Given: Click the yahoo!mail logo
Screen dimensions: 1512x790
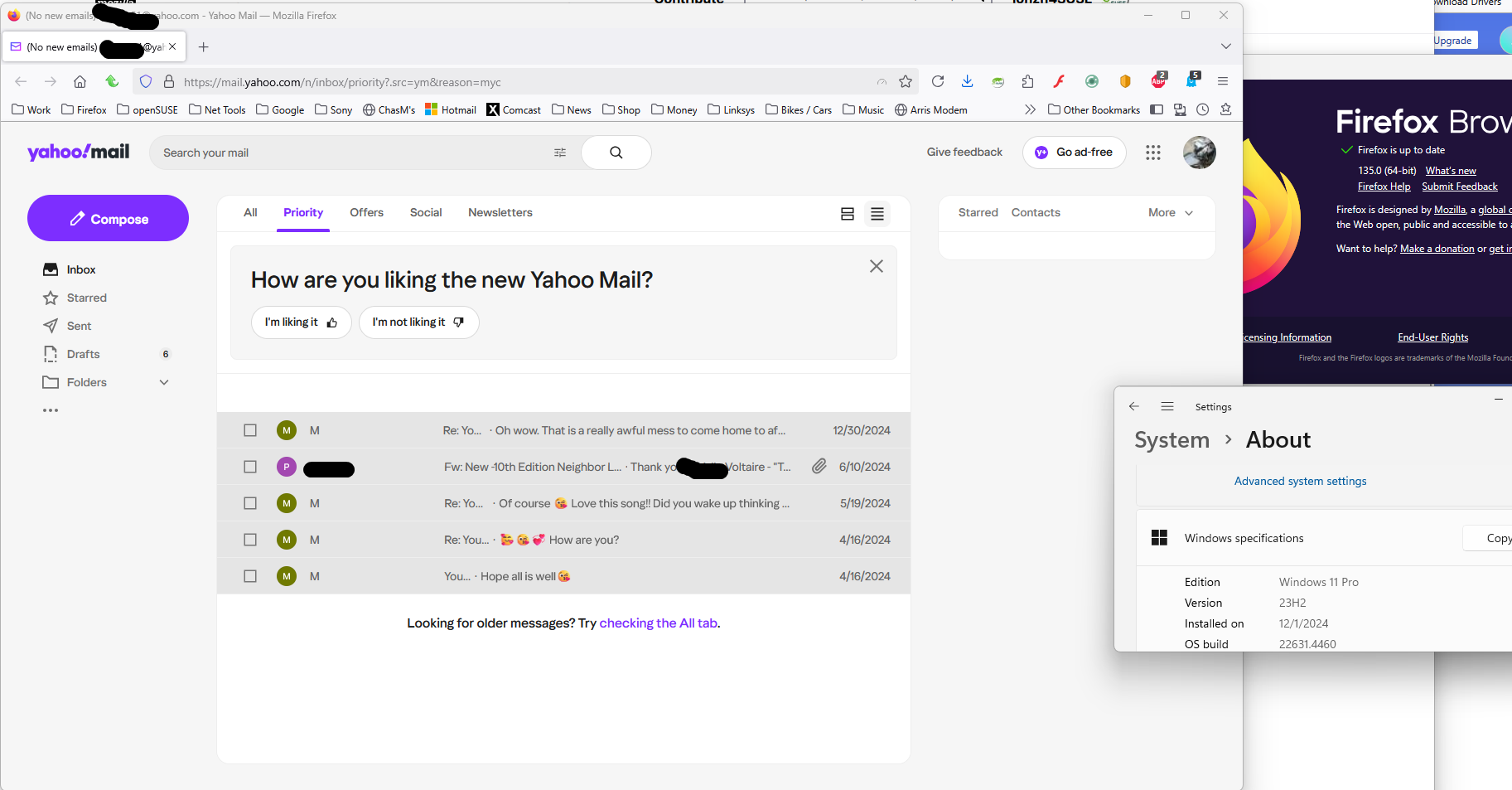Looking at the screenshot, I should [79, 152].
